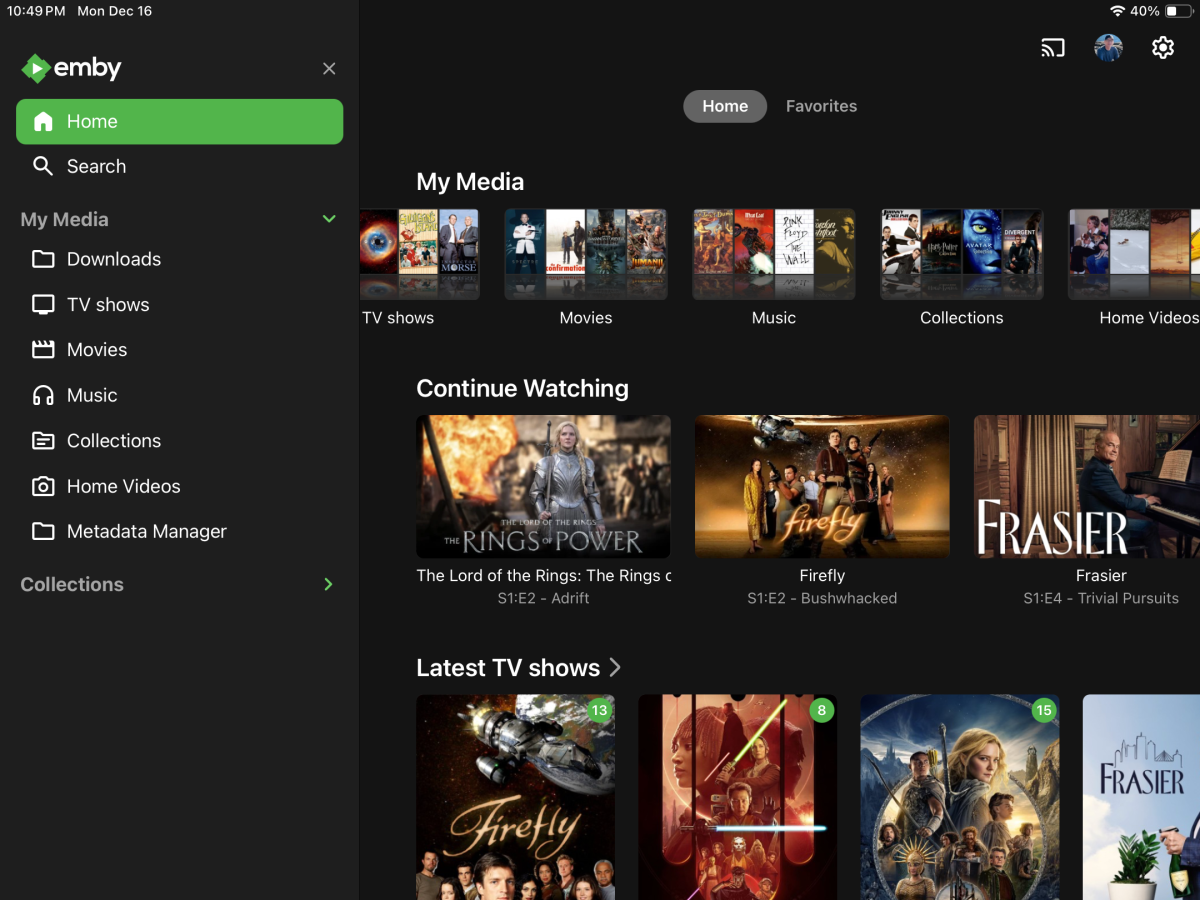1200x900 pixels.
Task: Click the Search magnifier icon
Action: (x=43, y=166)
